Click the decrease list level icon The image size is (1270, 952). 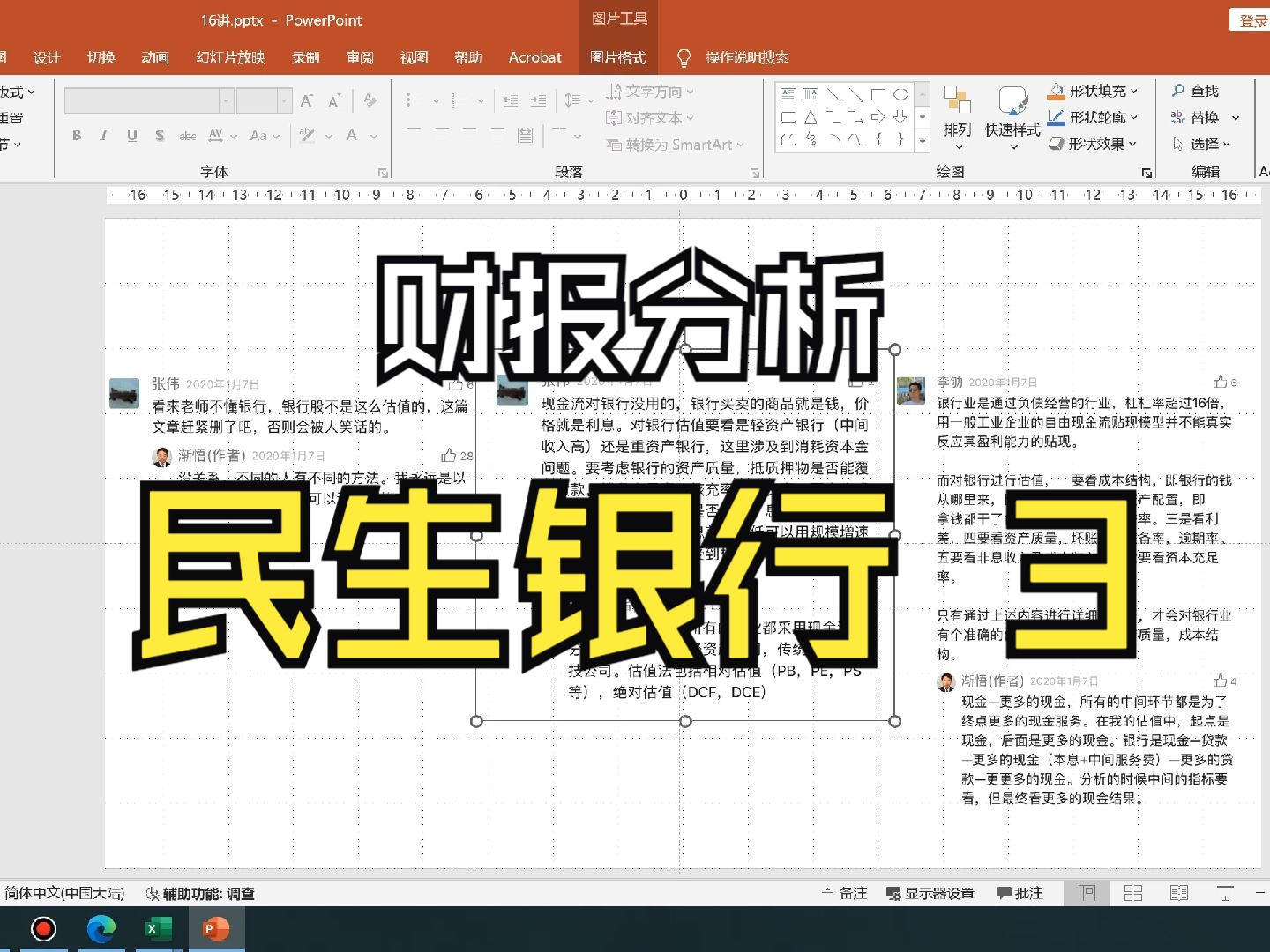[x=511, y=100]
